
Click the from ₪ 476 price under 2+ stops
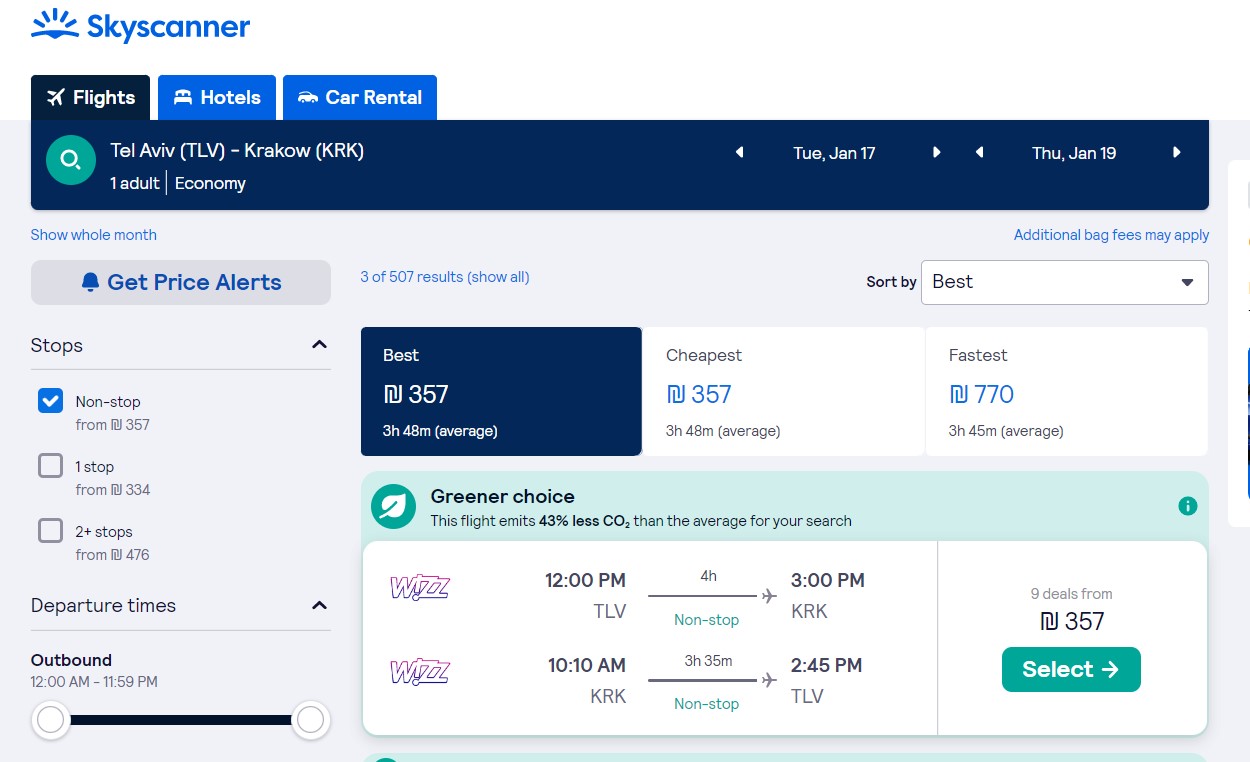coord(113,555)
